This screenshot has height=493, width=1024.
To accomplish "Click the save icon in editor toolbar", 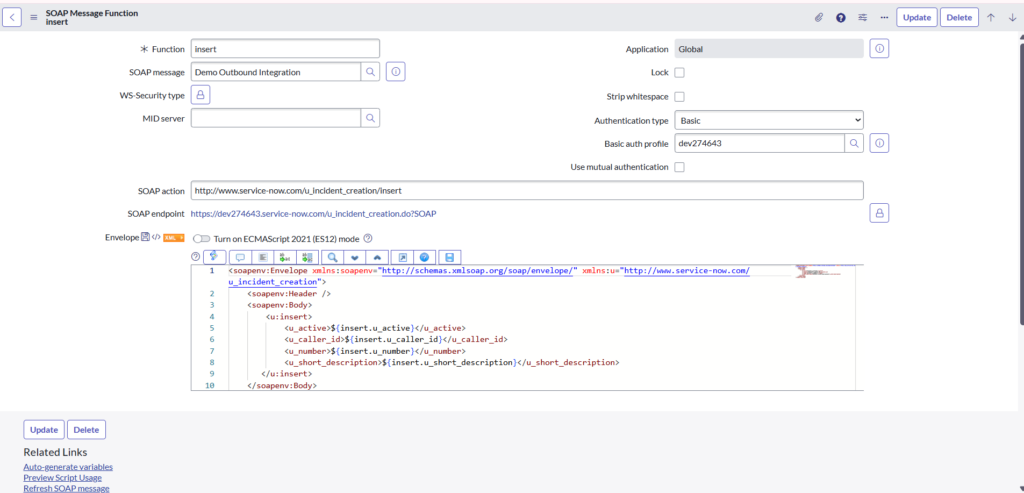I will (451, 257).
